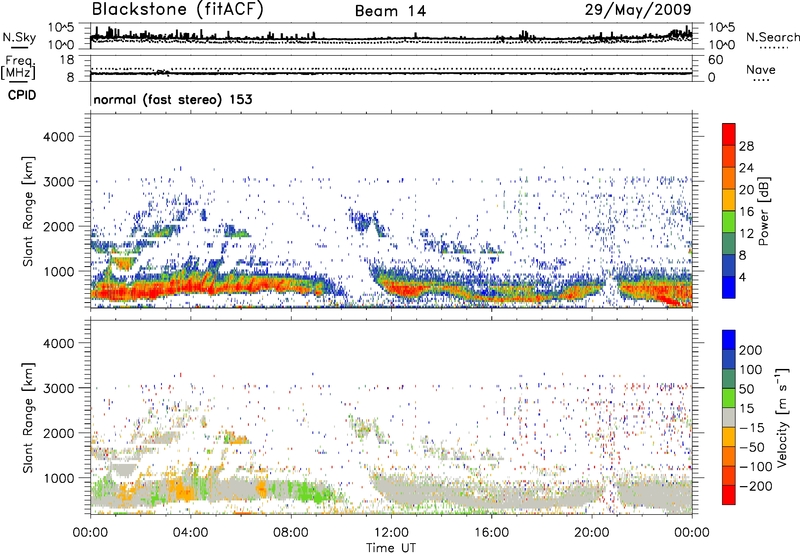800x554 pixels.
Task: Click the "16:00" time tick label
Action: click(x=491, y=533)
